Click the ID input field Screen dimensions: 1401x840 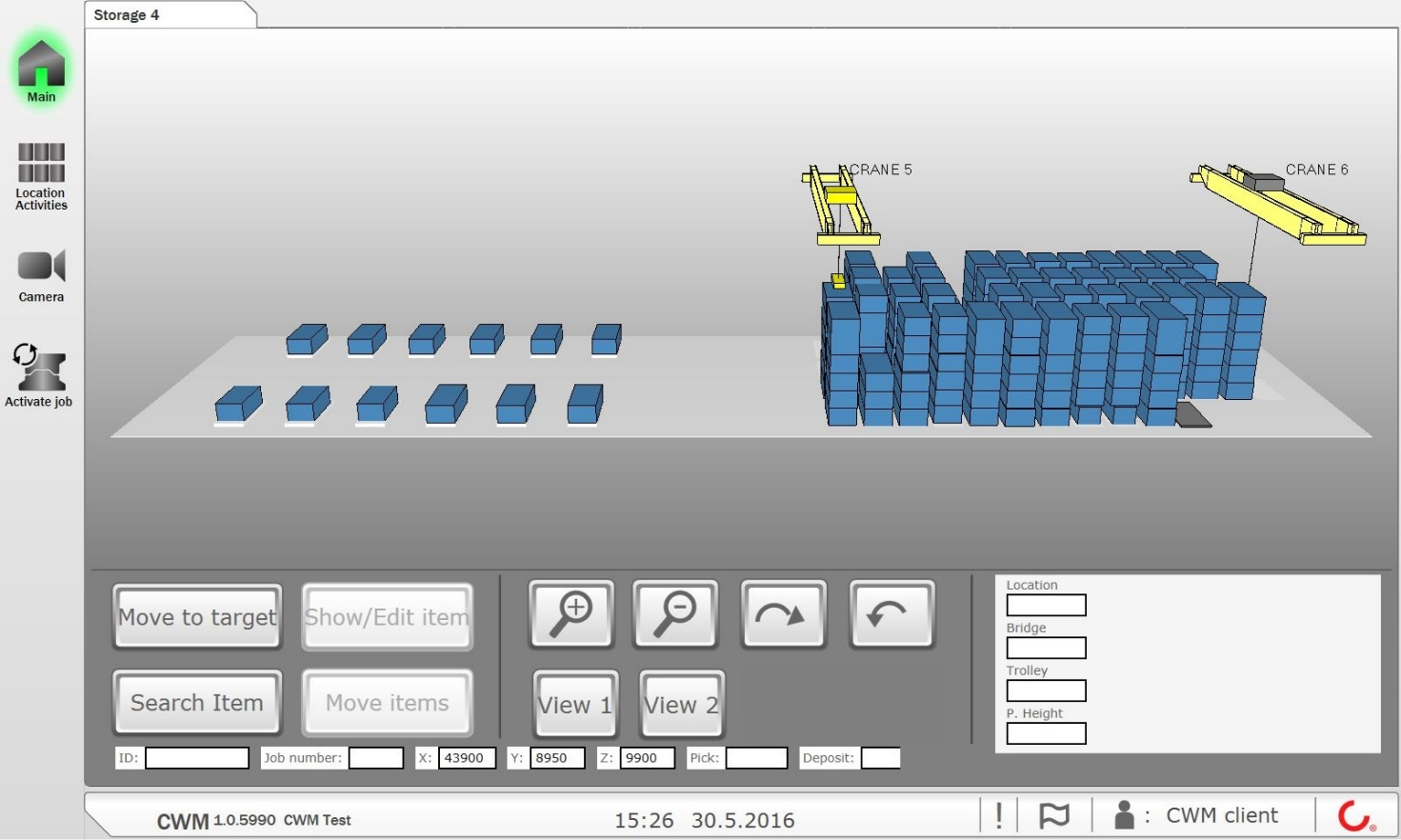(197, 758)
